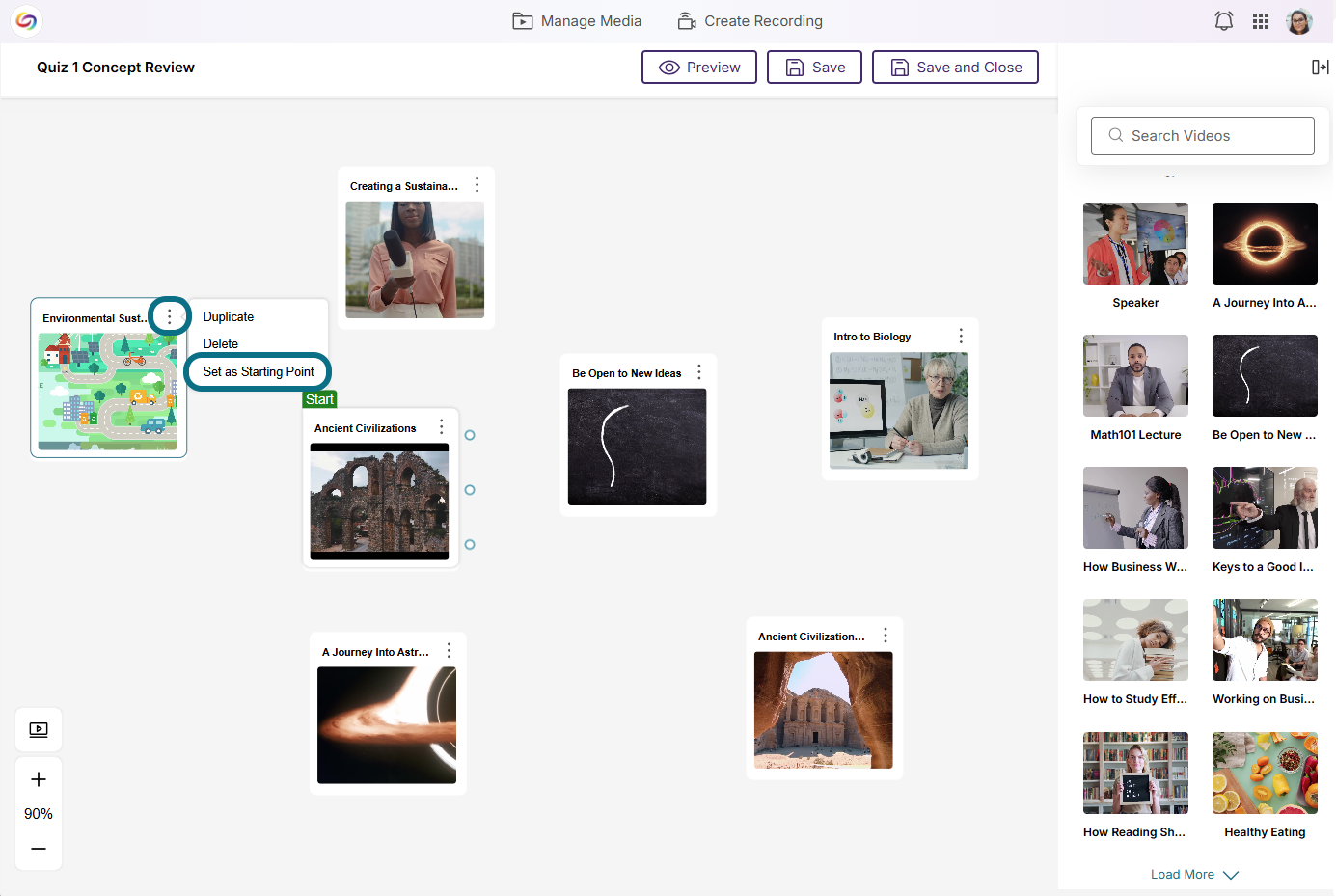This screenshot has height=896, width=1336.
Task: Open Manage Media
Action: click(577, 21)
